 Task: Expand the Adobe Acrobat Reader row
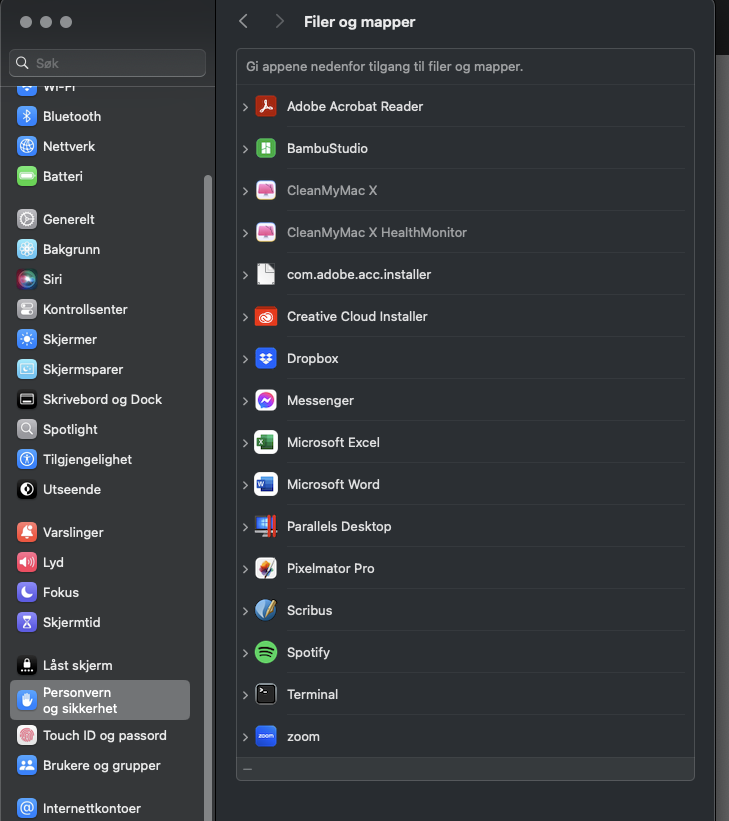[x=245, y=107]
